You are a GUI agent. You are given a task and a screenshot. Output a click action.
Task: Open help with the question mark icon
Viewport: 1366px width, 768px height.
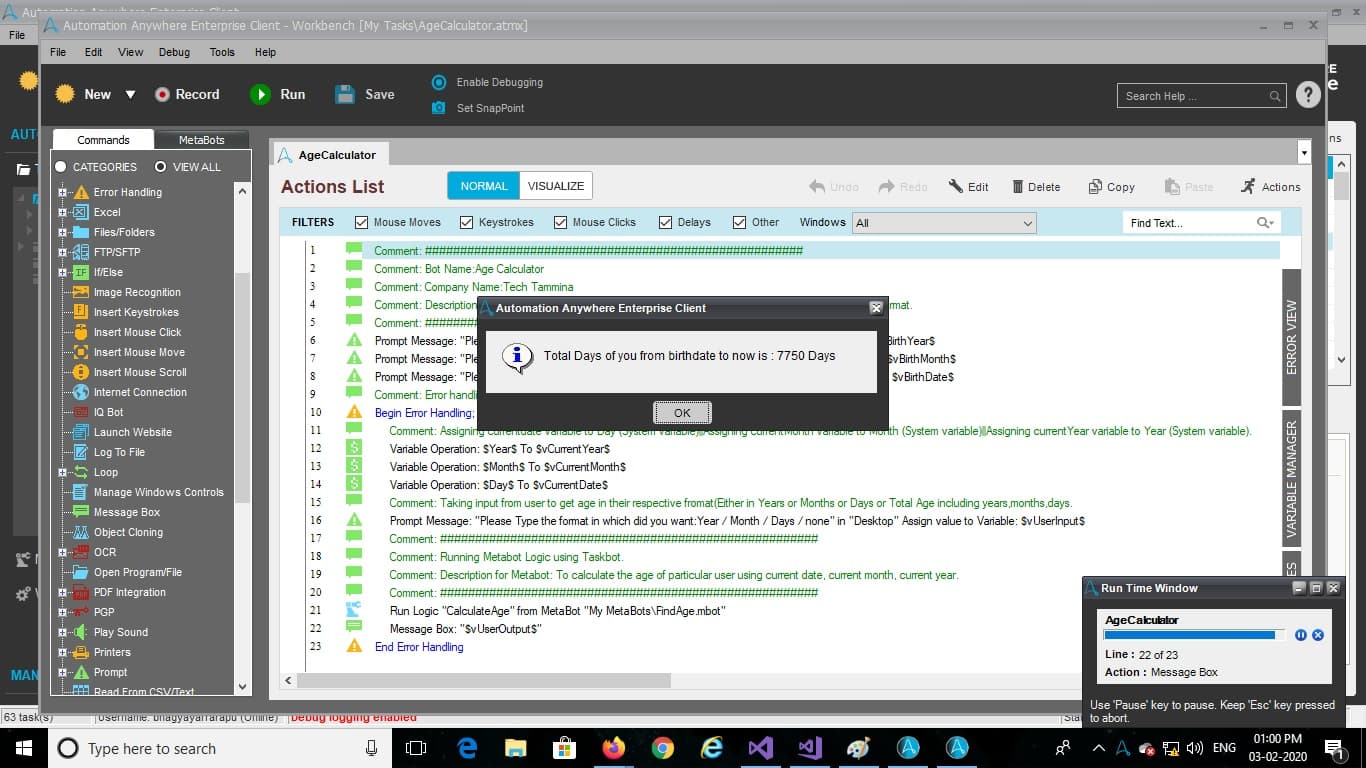[x=1308, y=95]
